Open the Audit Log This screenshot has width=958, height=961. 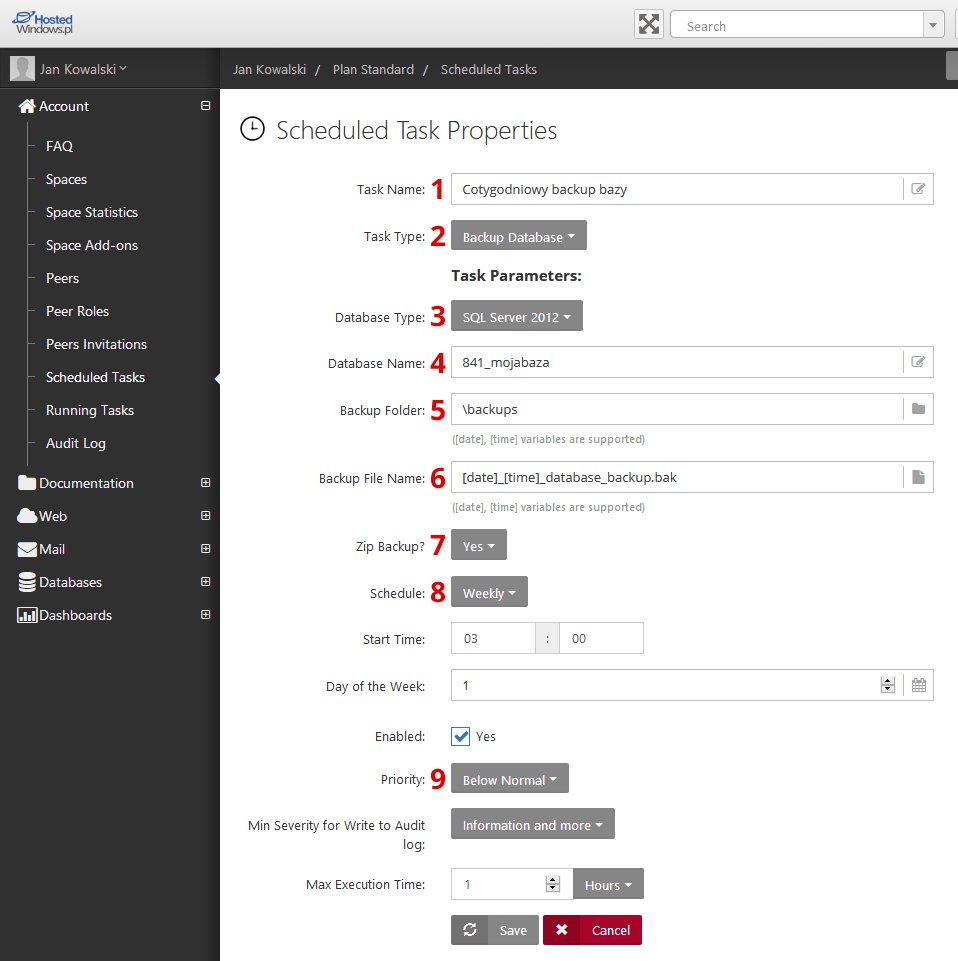75,444
